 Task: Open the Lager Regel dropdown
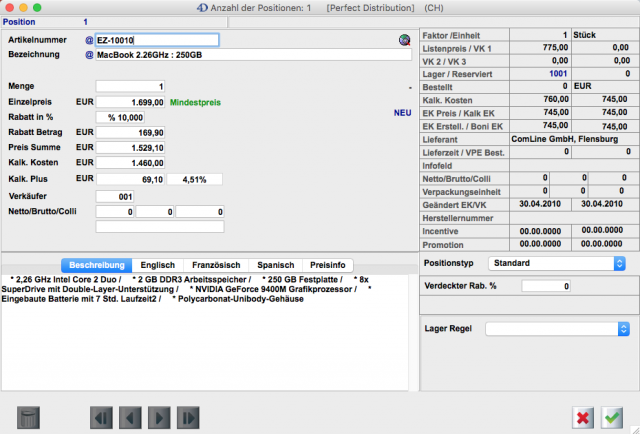coord(555,328)
